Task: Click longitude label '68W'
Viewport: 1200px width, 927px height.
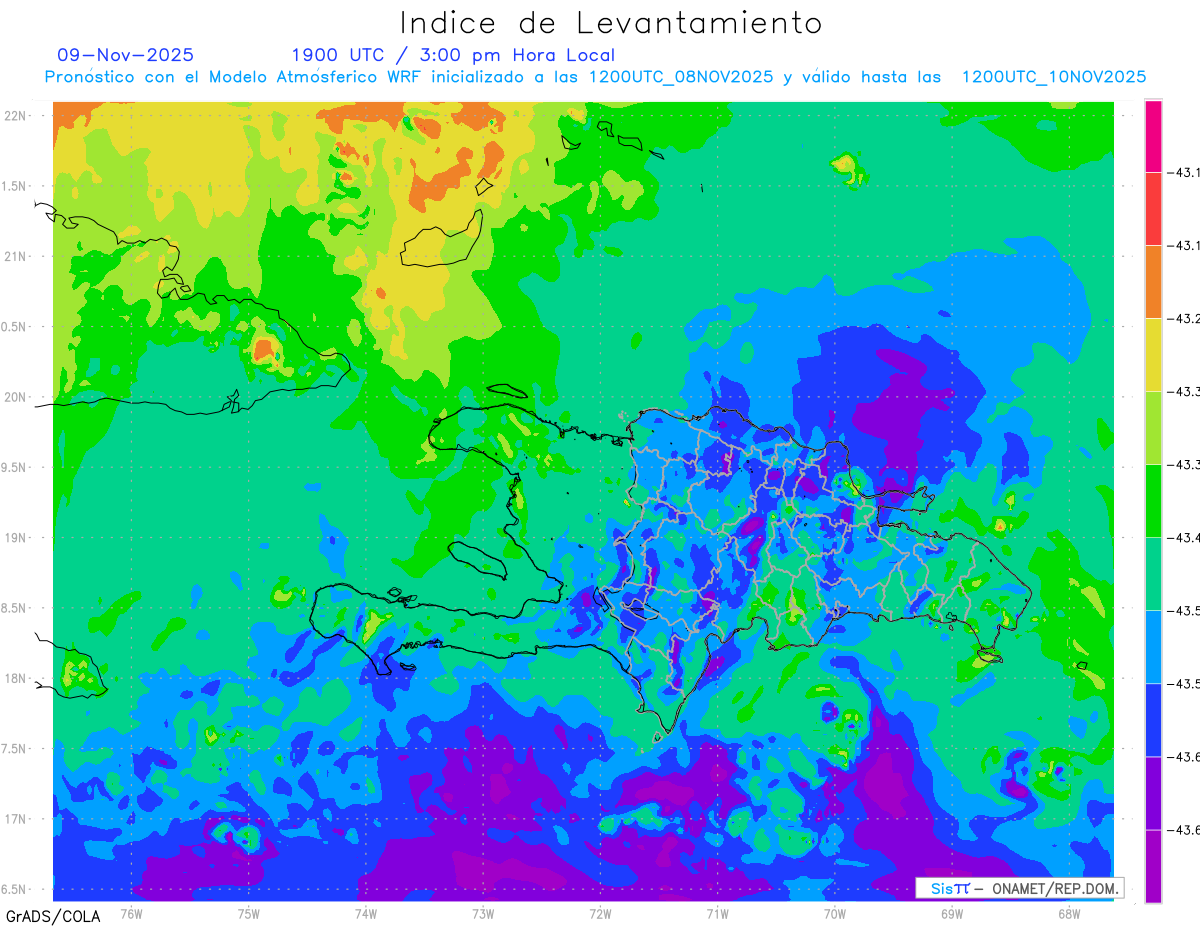Action: point(1069,913)
